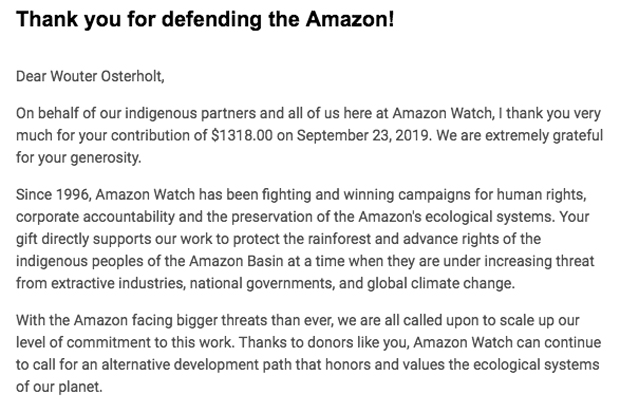Click the heading "Thank you for defending the Amazon!"

pos(204,19)
